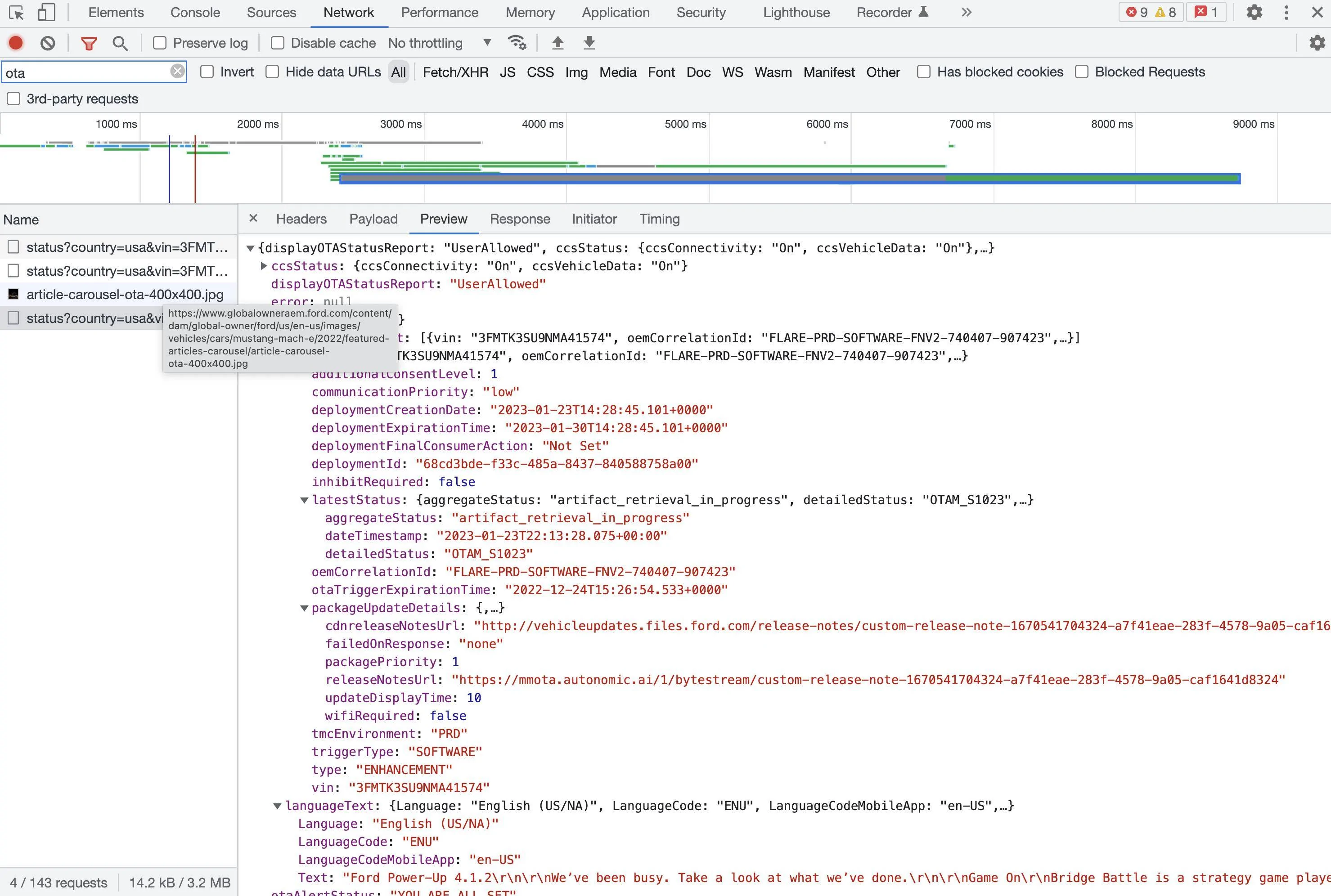Viewport: 1331px width, 896px height.
Task: Click the 9 errors counter icon
Action: [x=1137, y=13]
